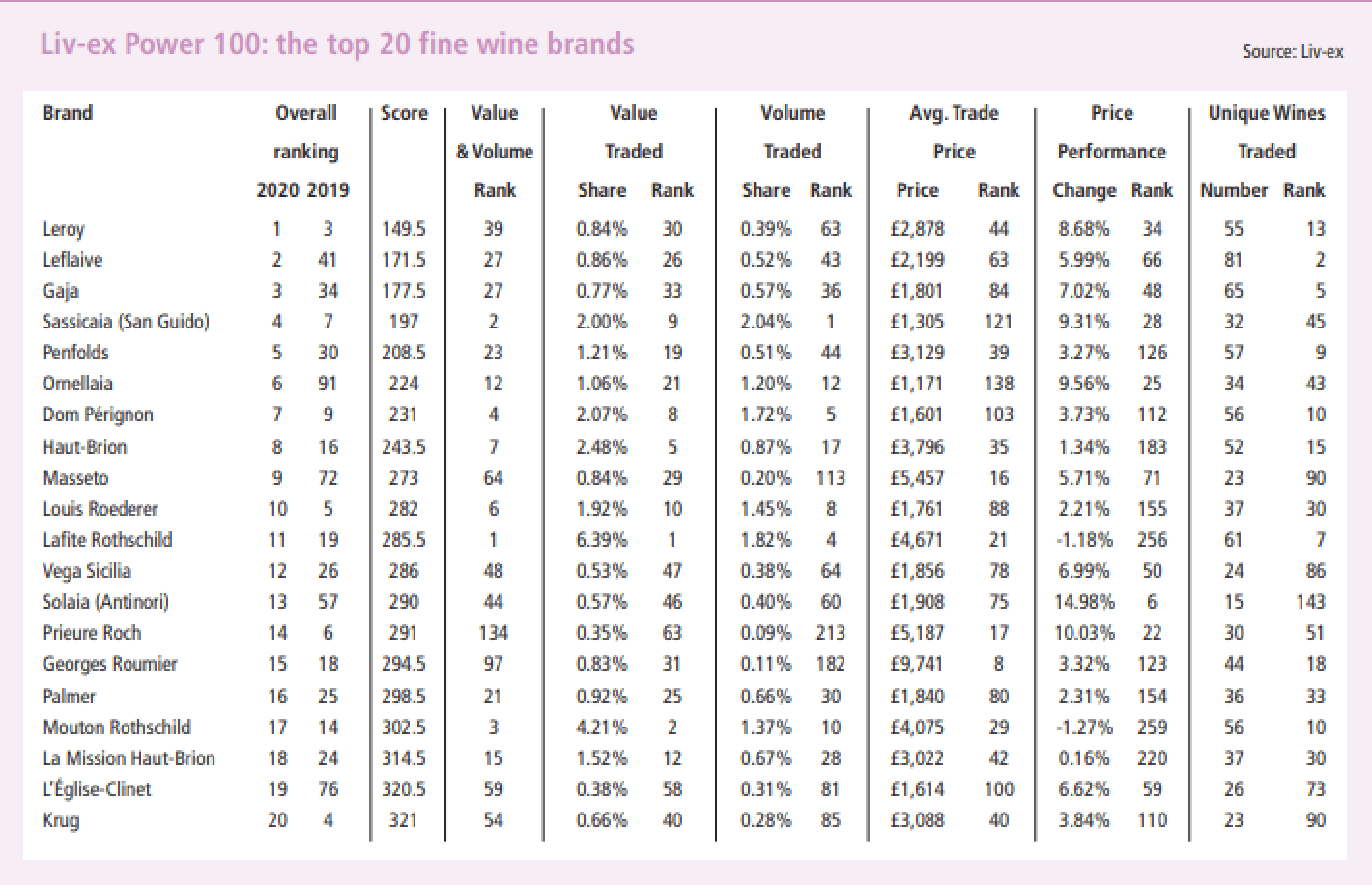This screenshot has width=1372, height=885.
Task: Click the Liv-ex Power 100 title
Action: coord(337,44)
